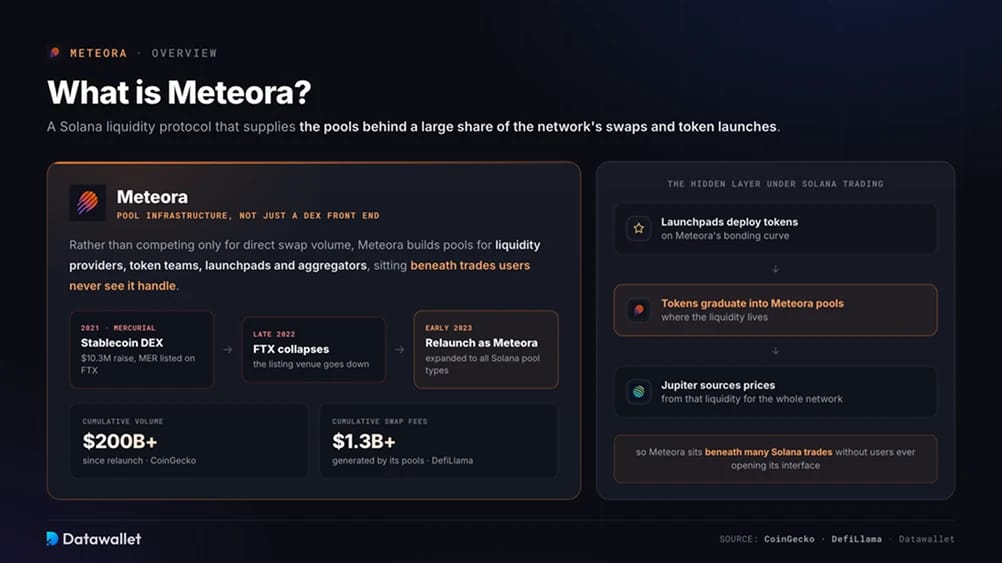Click 'from that liquidity for the whole network' caption

(x=752, y=399)
